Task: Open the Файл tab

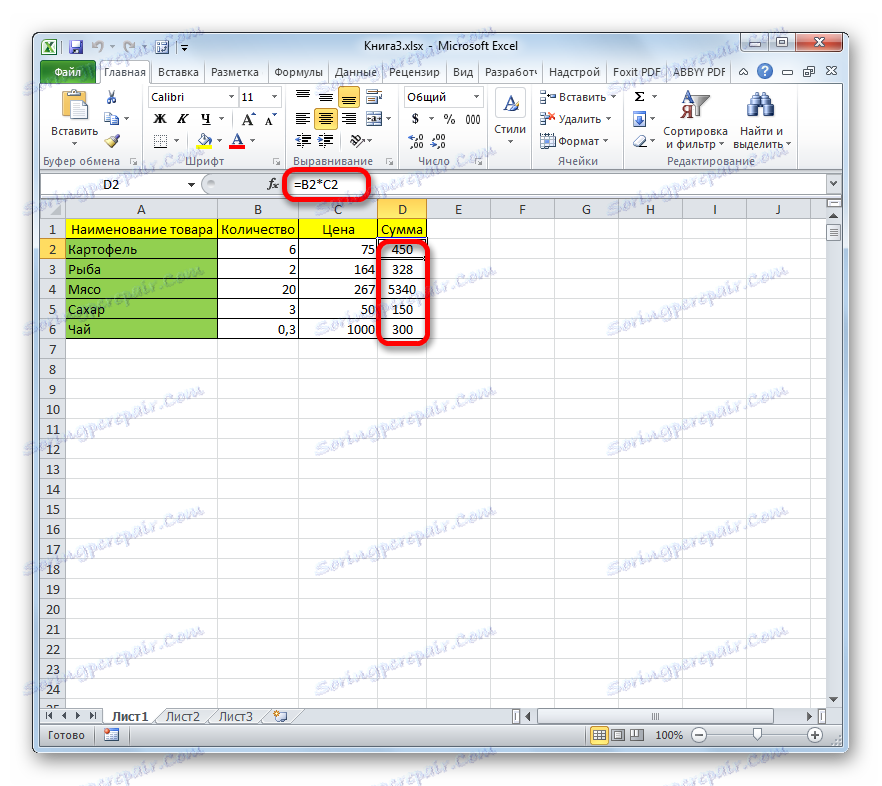Action: click(68, 72)
